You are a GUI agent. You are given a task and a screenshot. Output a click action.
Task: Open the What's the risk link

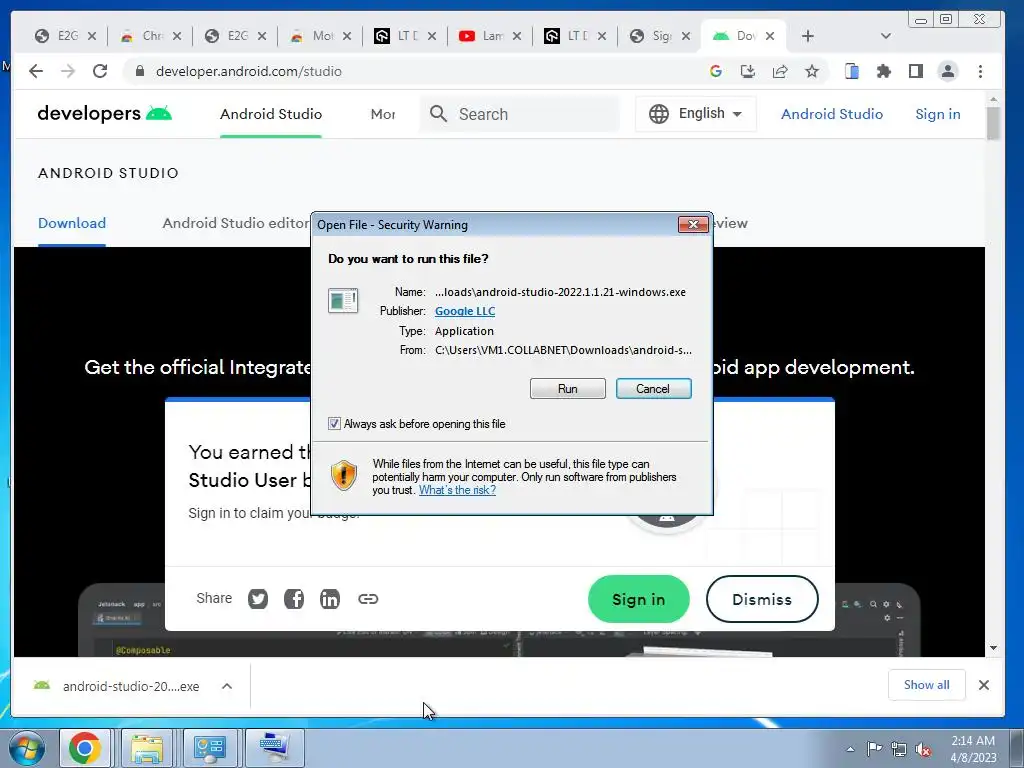[x=457, y=490]
